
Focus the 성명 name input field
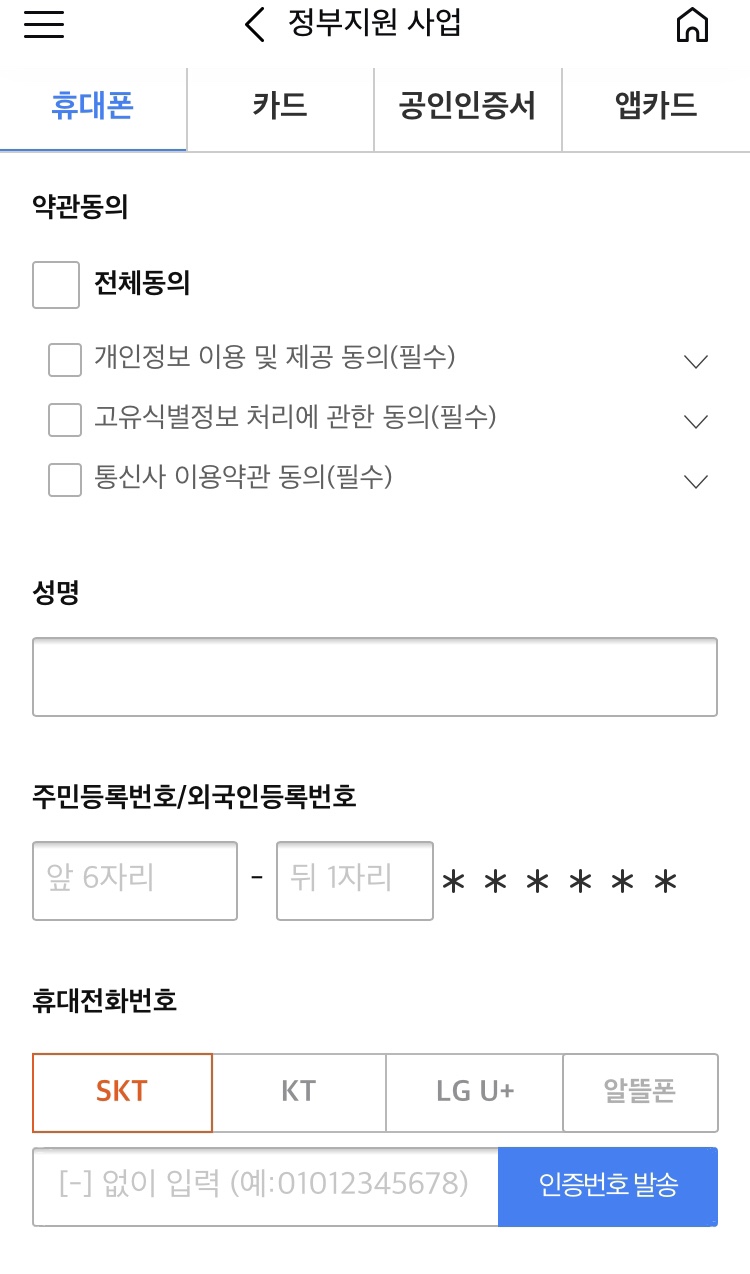tap(375, 677)
